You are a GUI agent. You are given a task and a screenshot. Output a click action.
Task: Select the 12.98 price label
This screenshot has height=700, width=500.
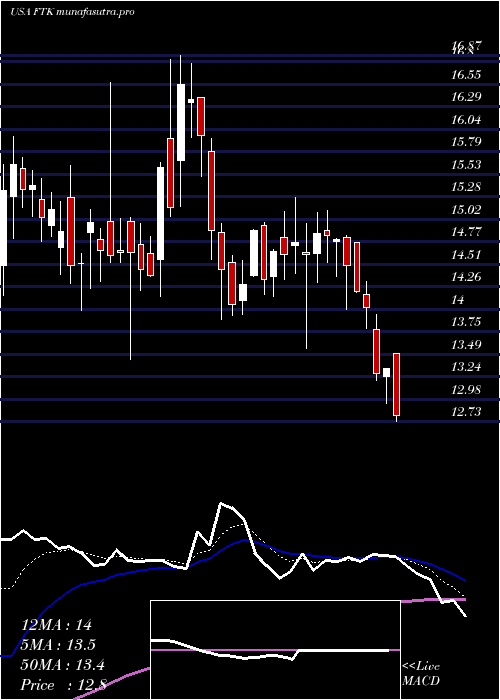466,390
